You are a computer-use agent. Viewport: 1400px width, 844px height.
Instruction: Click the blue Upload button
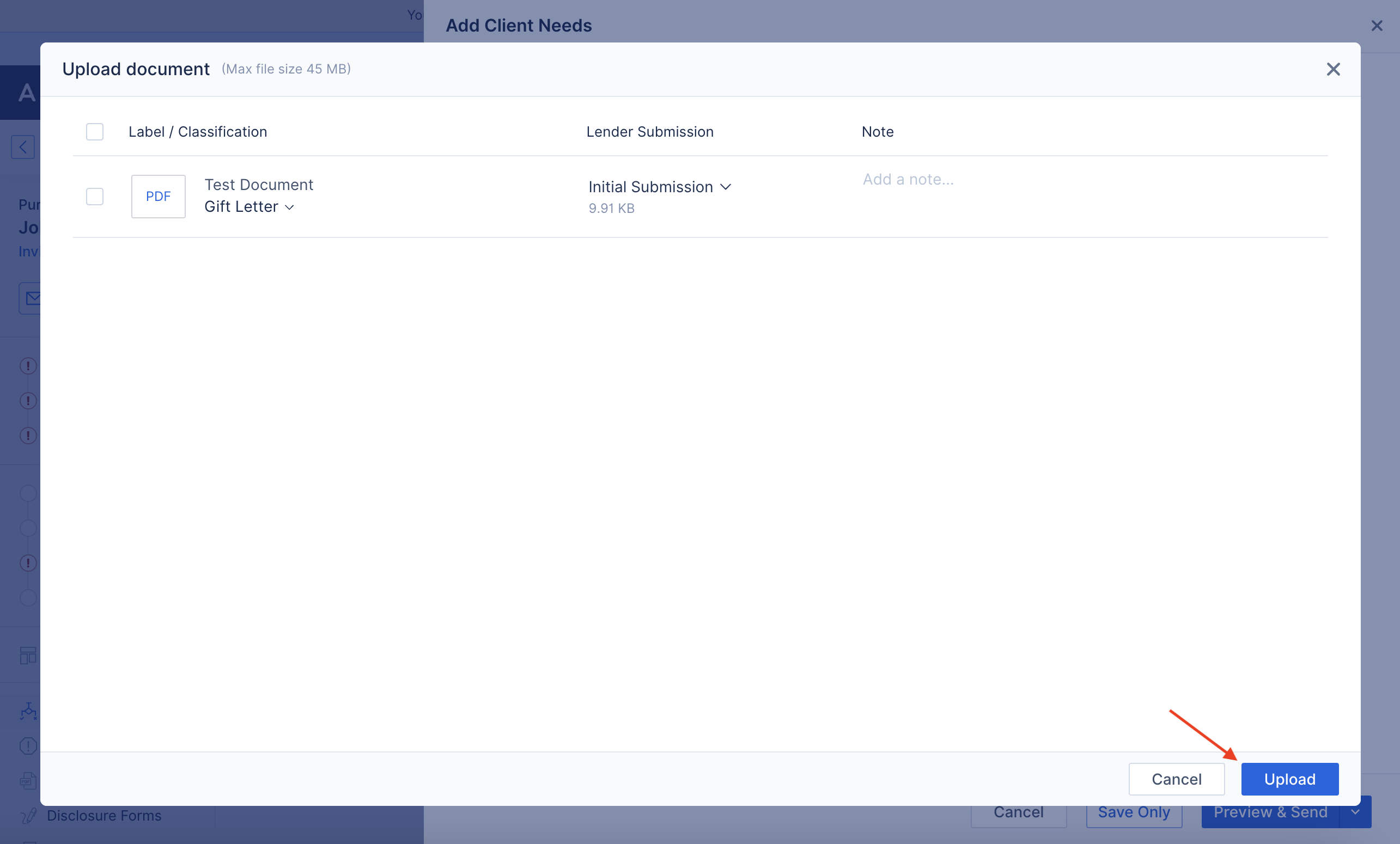[x=1289, y=779]
